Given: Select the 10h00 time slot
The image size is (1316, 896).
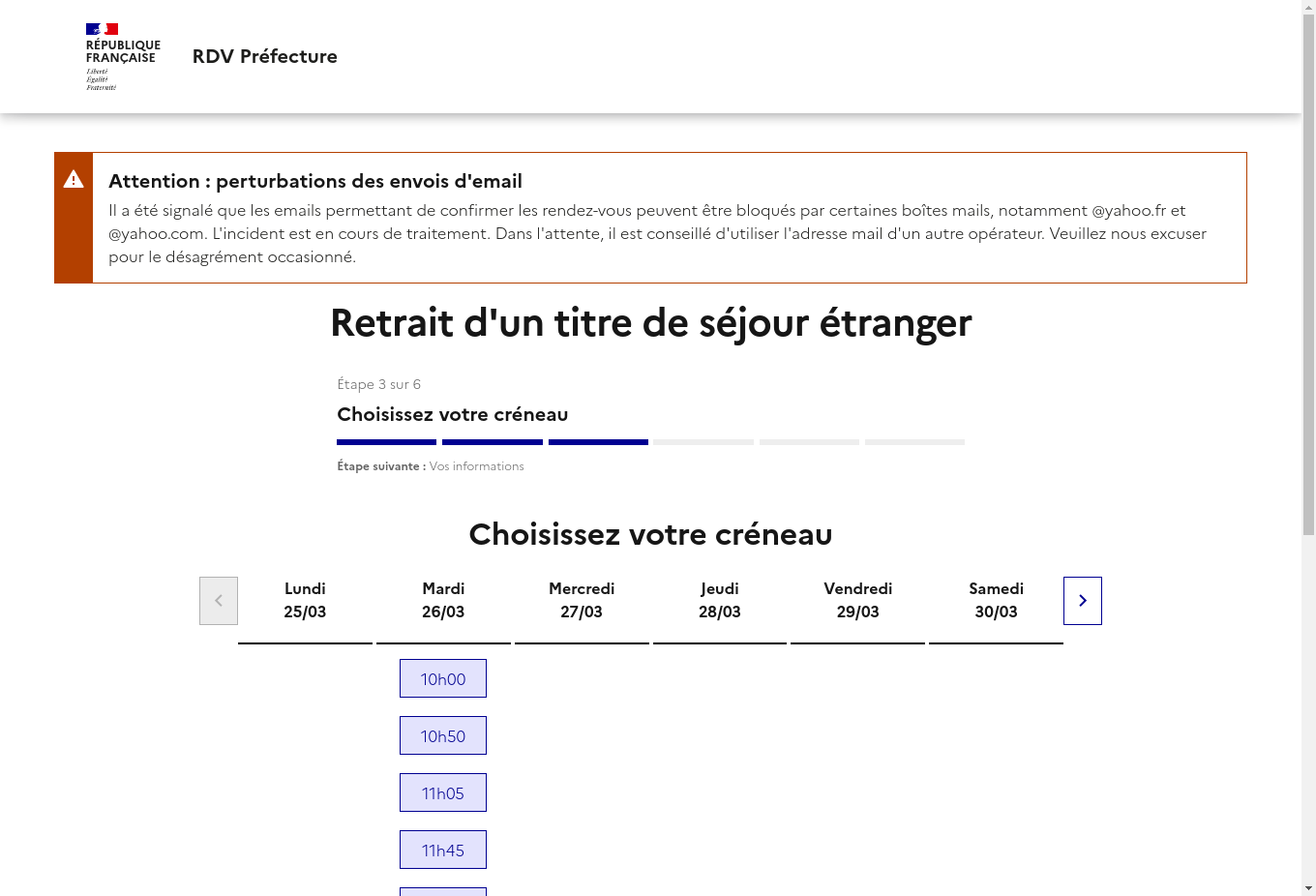Looking at the screenshot, I should 443,678.
